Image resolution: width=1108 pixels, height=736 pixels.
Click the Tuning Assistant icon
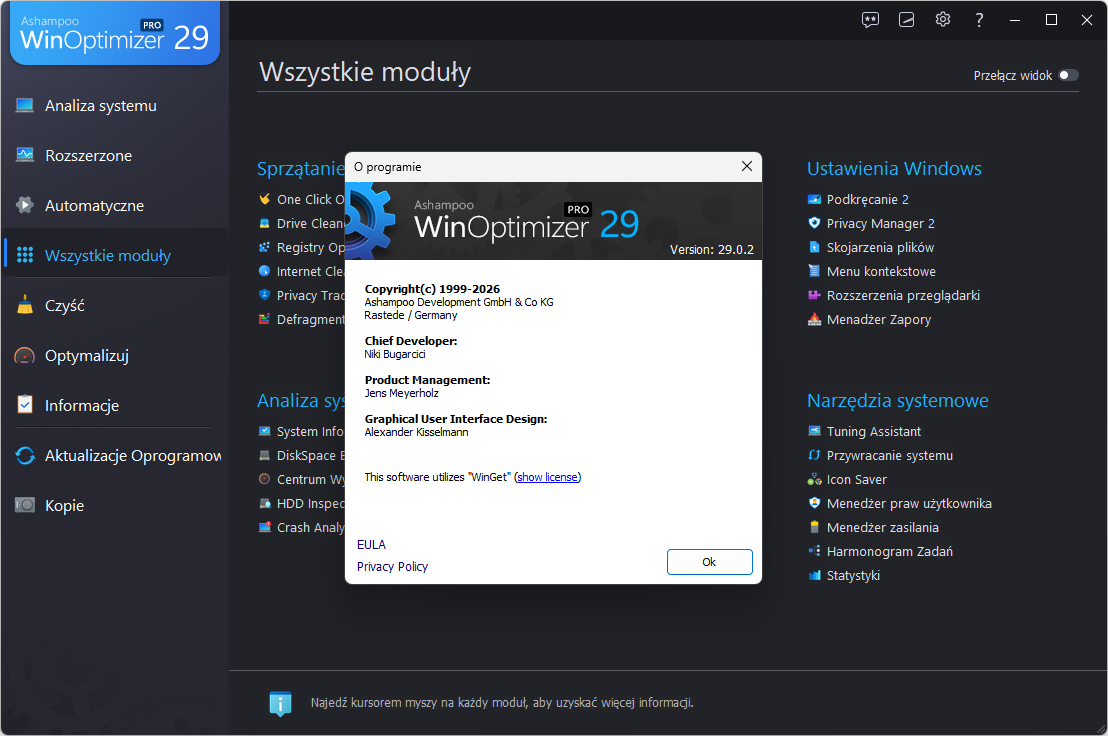pos(814,431)
